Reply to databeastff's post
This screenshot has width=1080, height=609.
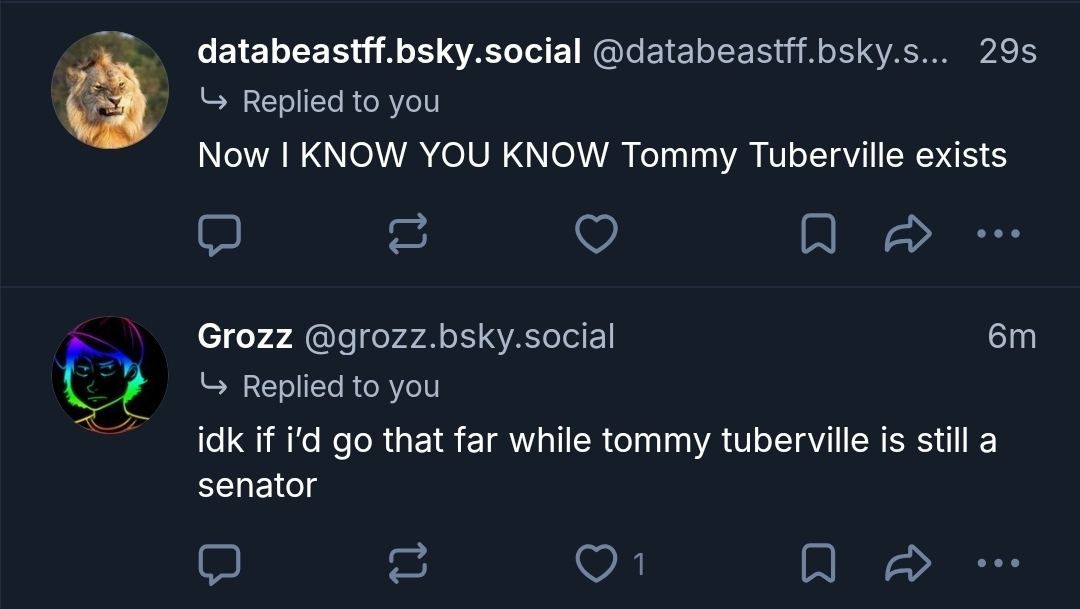click(x=219, y=234)
